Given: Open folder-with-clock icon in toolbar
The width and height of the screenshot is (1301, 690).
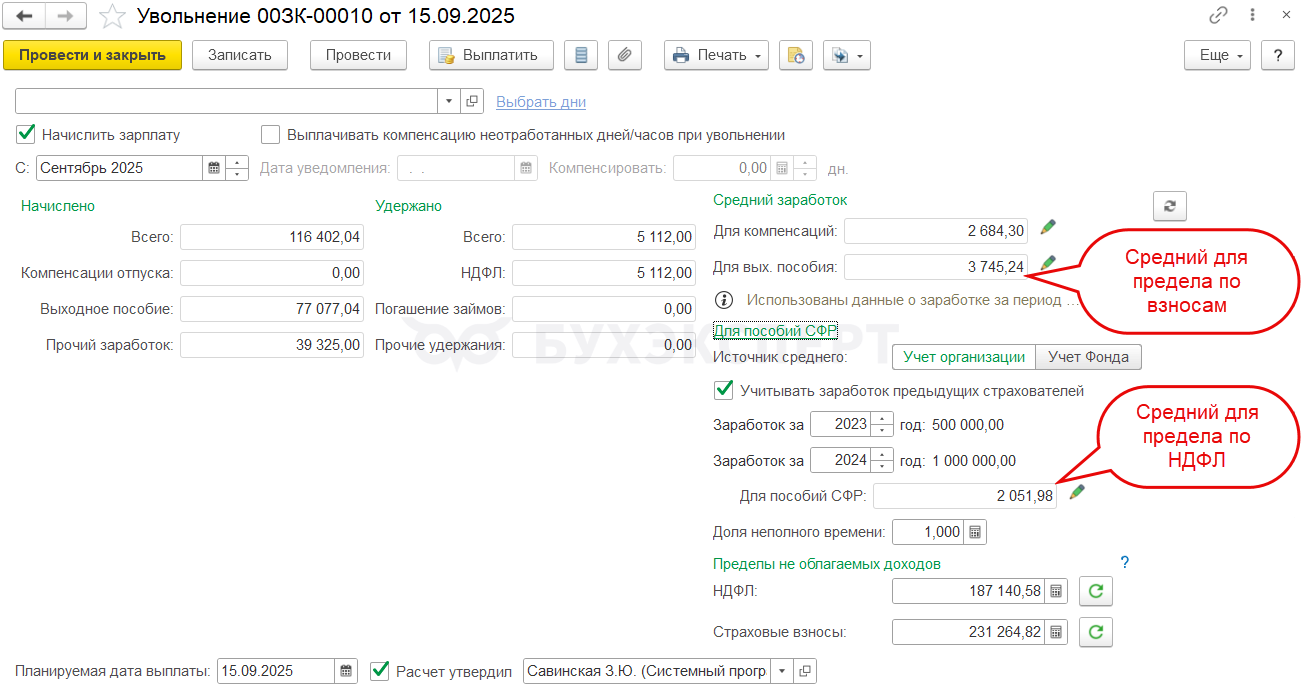Looking at the screenshot, I should [x=796, y=55].
